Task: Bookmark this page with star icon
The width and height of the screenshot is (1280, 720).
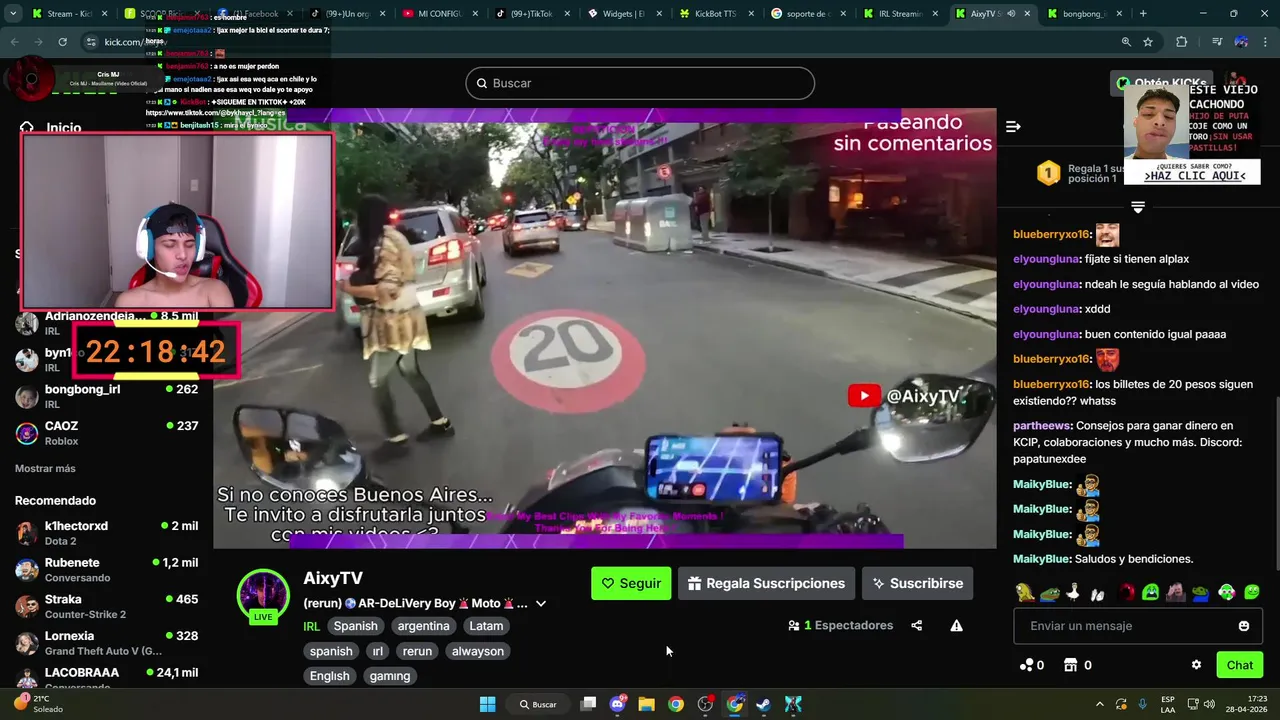Action: tap(1148, 42)
